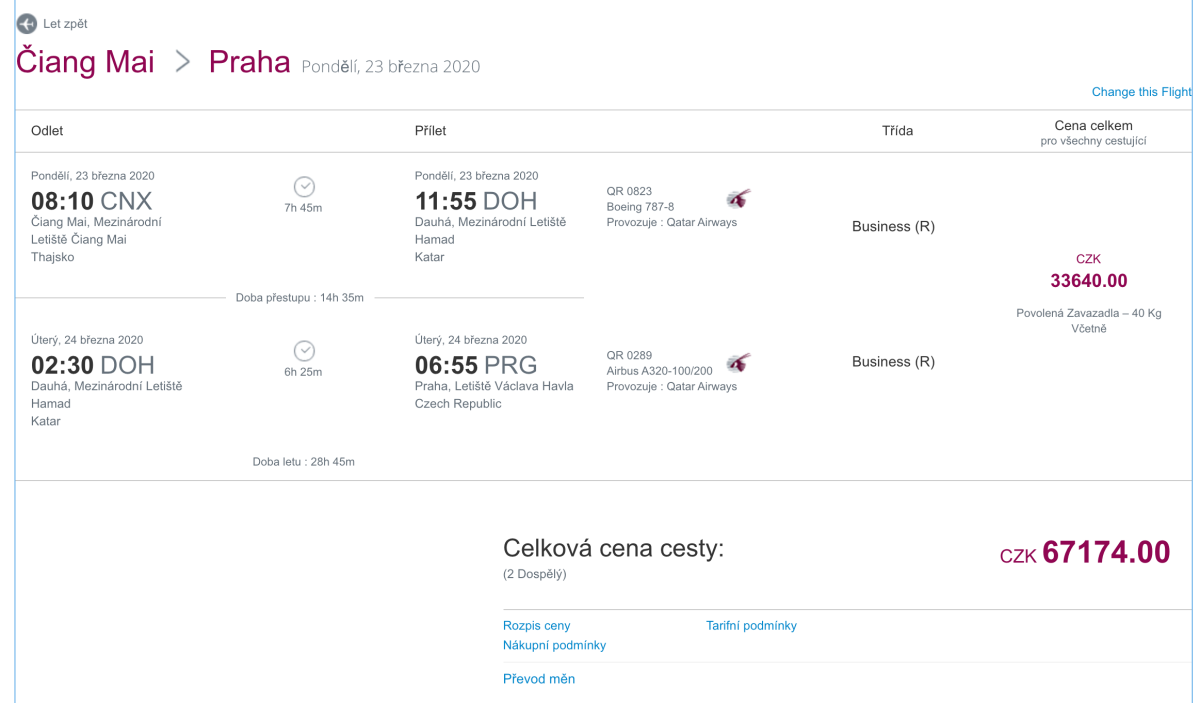The width and height of the screenshot is (1200, 703).
Task: Click the 06:55 PRG arrival time
Action: [x=476, y=364]
